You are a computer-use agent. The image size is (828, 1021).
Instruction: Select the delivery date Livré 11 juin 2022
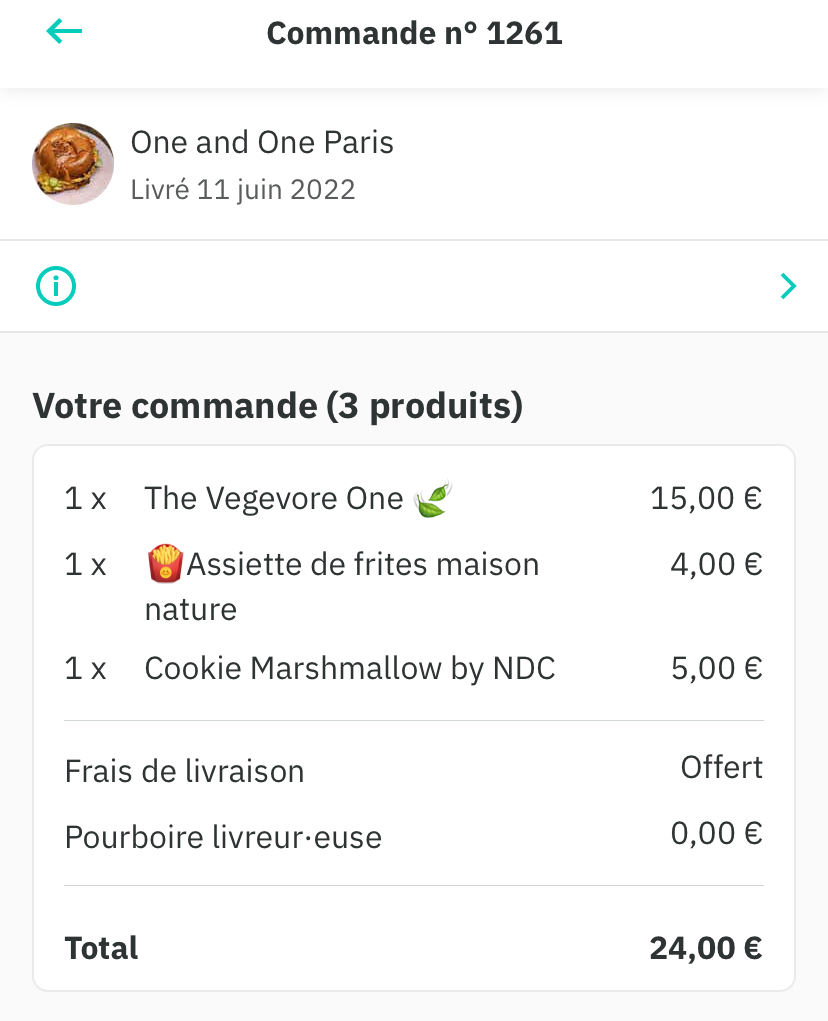point(243,189)
